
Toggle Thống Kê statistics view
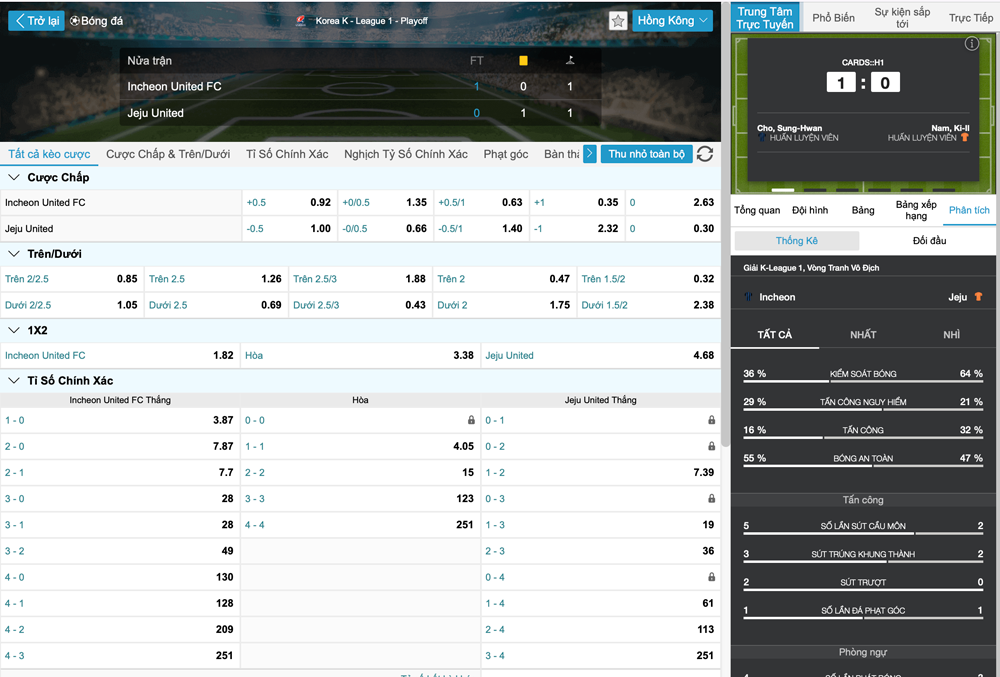pyautogui.click(x=797, y=241)
